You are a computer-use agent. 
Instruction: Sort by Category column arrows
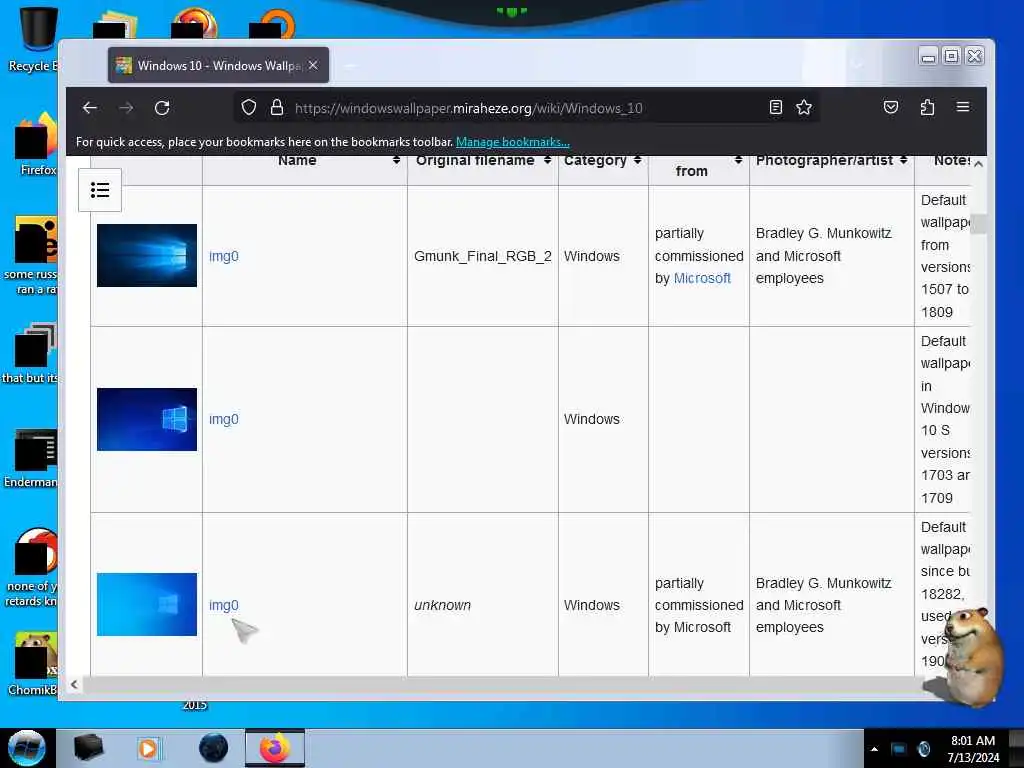pyautogui.click(x=637, y=160)
